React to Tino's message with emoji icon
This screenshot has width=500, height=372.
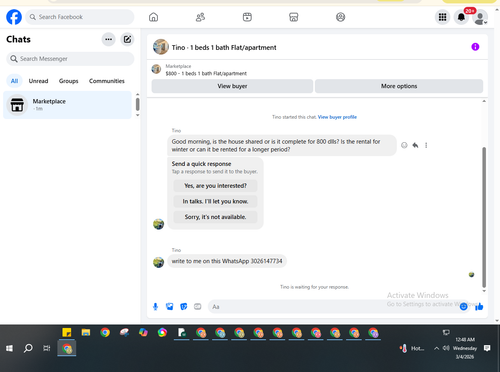(404, 145)
